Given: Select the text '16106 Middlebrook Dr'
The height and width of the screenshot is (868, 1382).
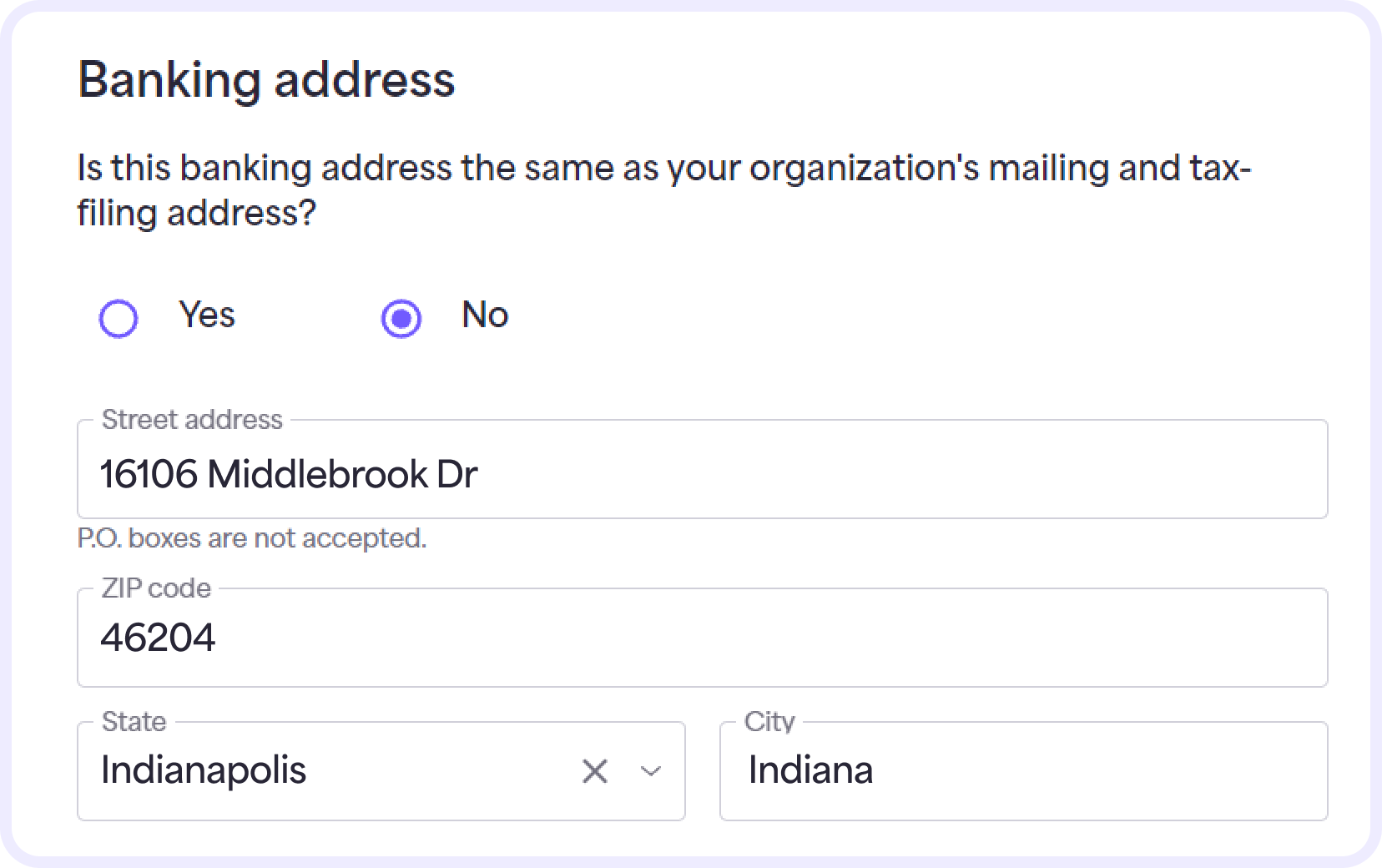Looking at the screenshot, I should [290, 472].
